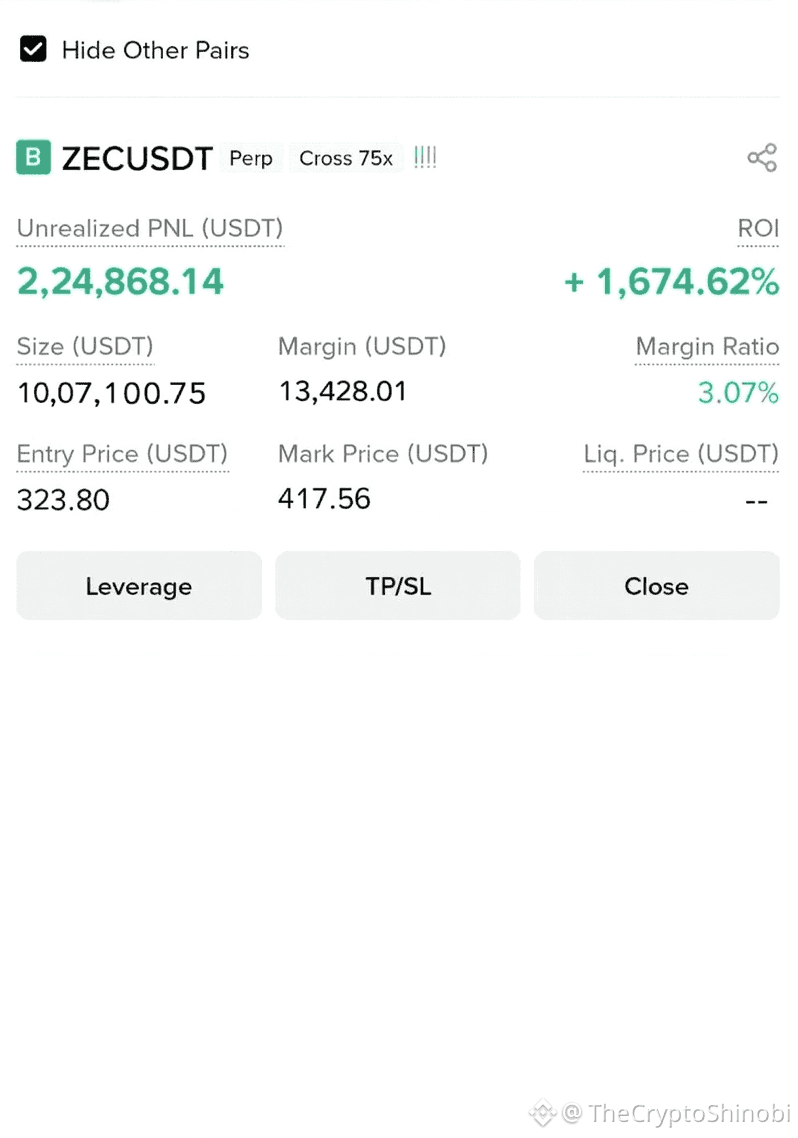The image size is (798, 1138).
Task: Uncheck the Hide Other Pairs checkbox
Action: click(x=33, y=49)
